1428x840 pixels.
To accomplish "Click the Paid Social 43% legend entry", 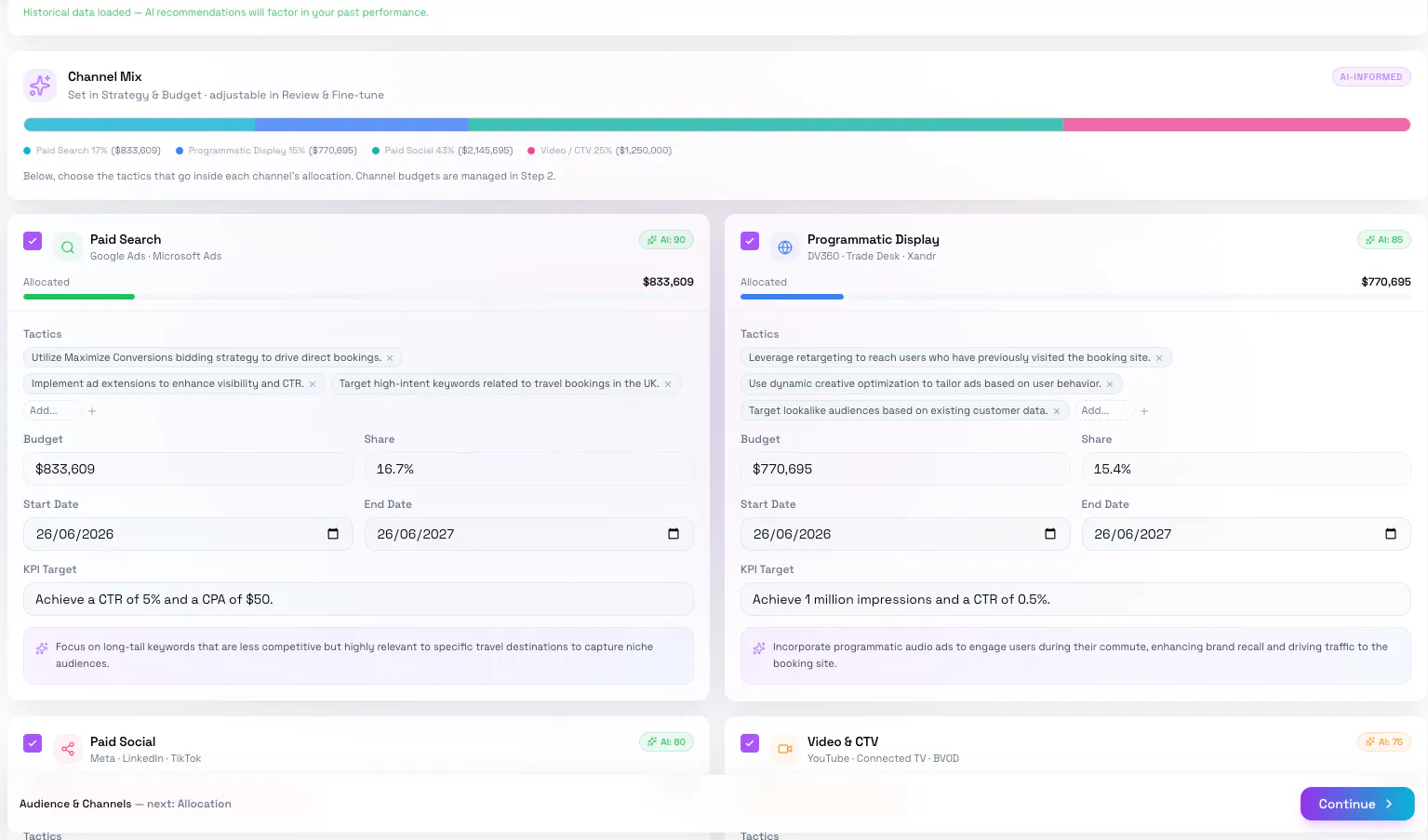I will click(x=442, y=151).
